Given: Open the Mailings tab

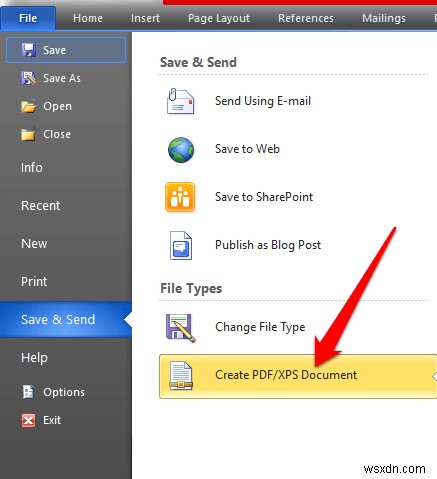Looking at the screenshot, I should [x=384, y=18].
